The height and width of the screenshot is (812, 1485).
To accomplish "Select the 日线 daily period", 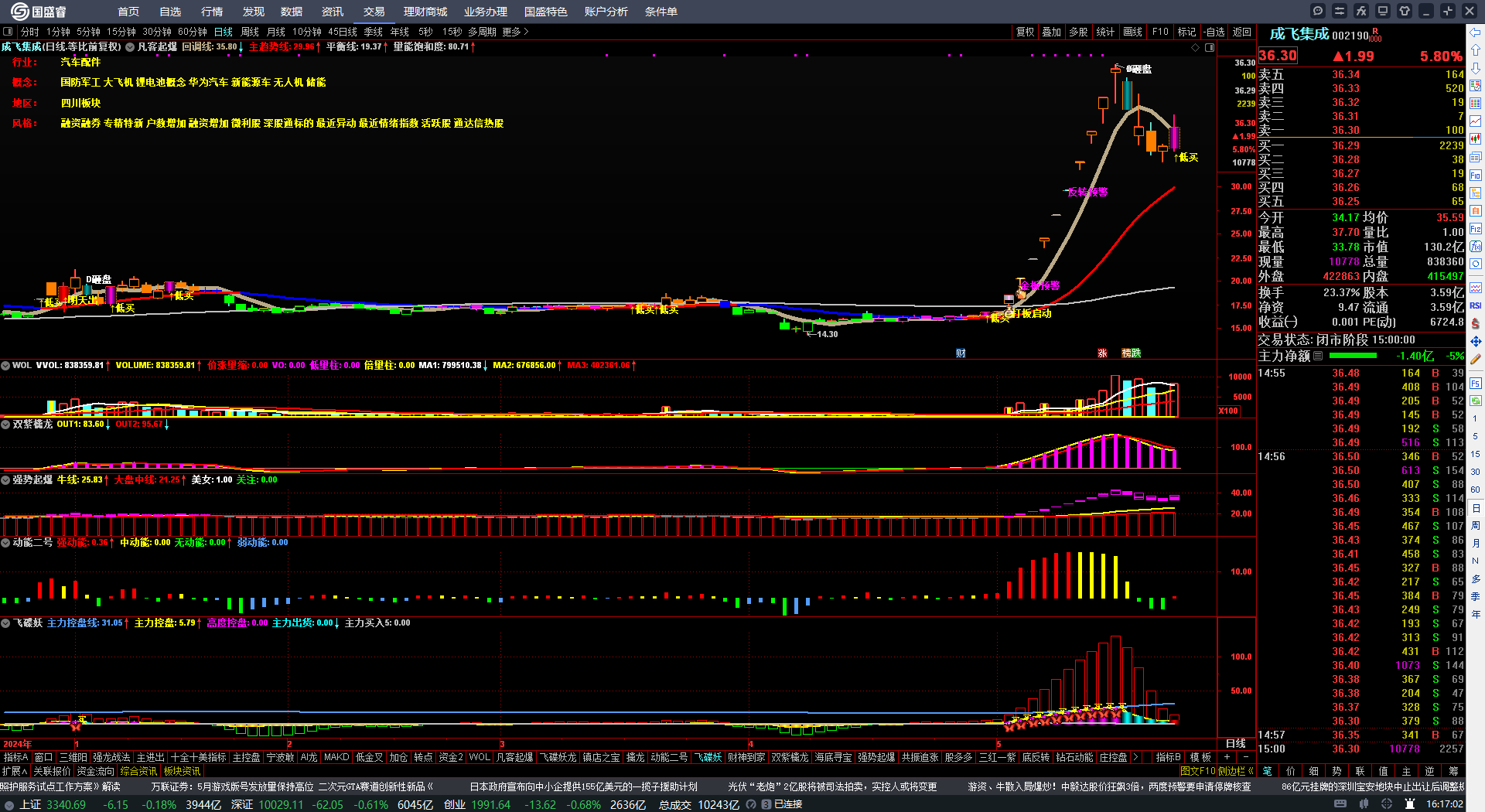I will [x=224, y=32].
